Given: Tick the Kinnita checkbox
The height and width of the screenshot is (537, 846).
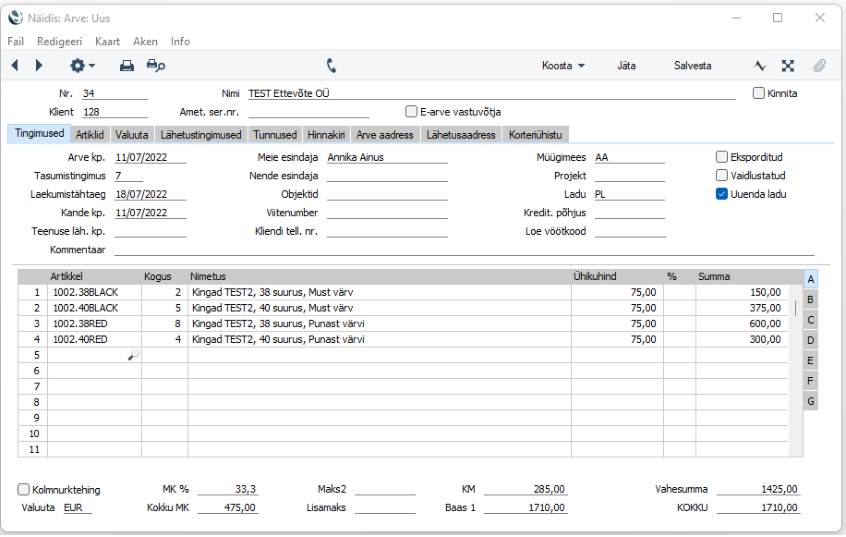Looking at the screenshot, I should (759, 93).
